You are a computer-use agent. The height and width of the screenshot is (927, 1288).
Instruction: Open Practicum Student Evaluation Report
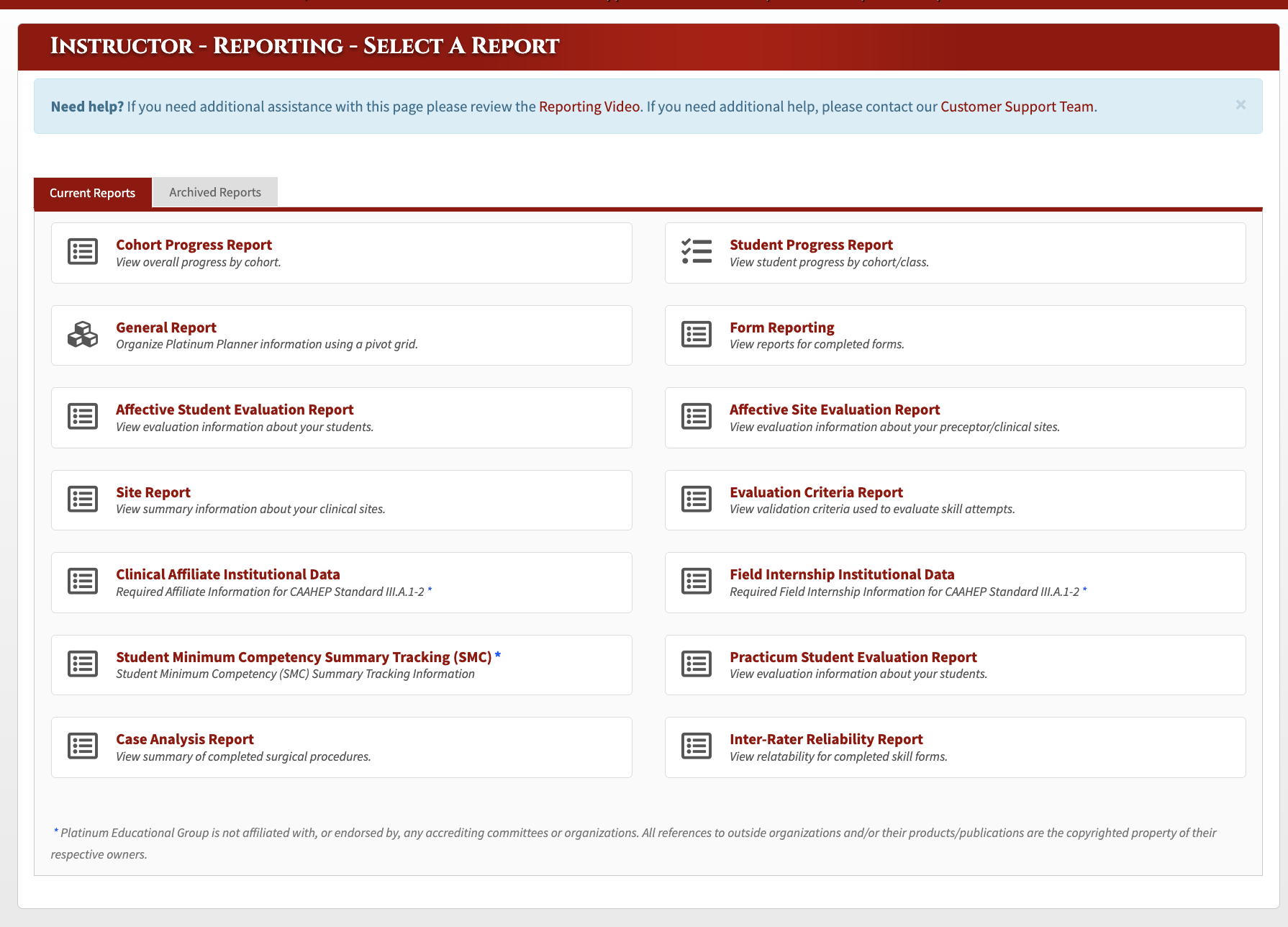(853, 657)
